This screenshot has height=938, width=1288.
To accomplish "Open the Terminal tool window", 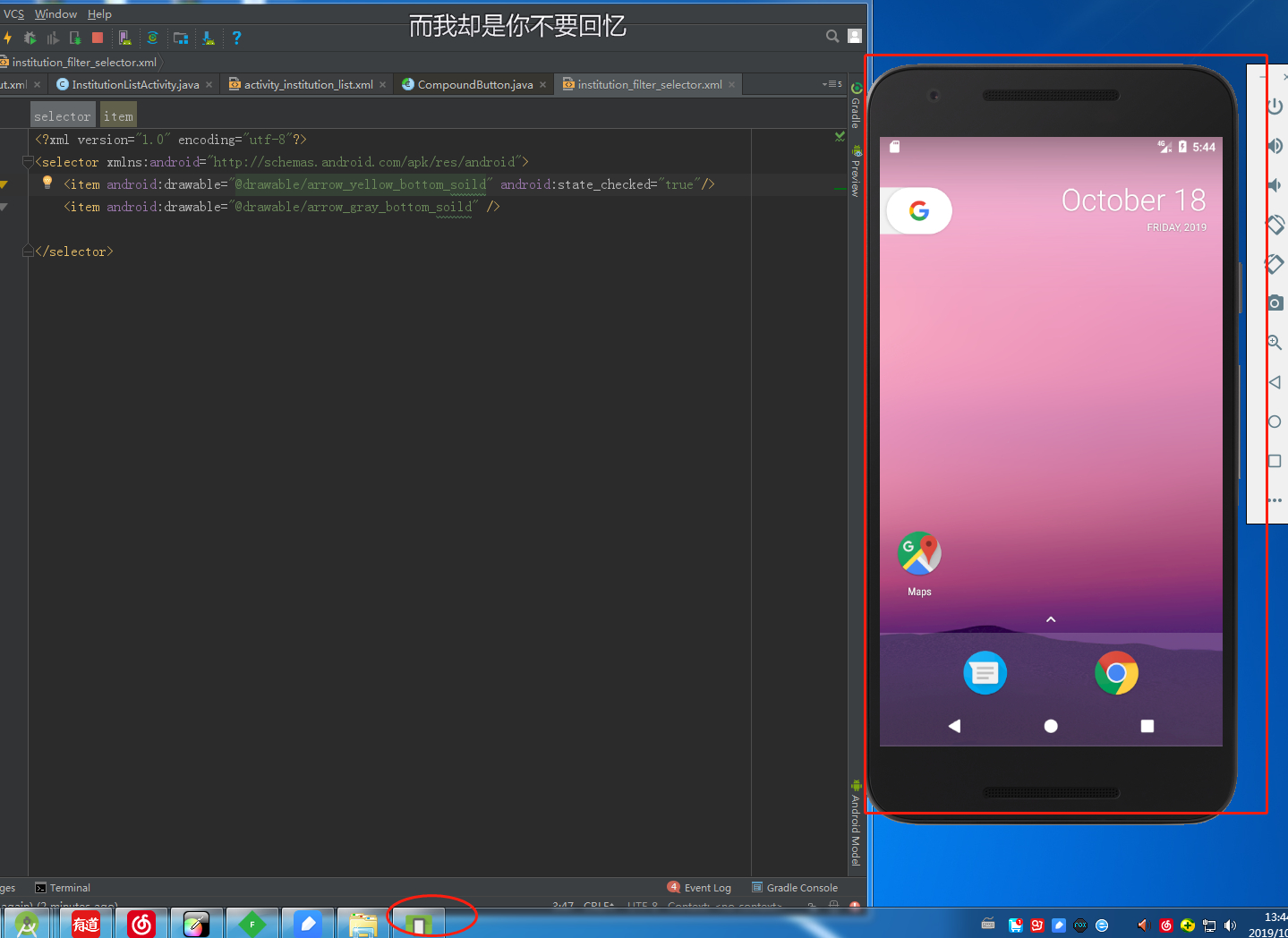I will coord(63,888).
